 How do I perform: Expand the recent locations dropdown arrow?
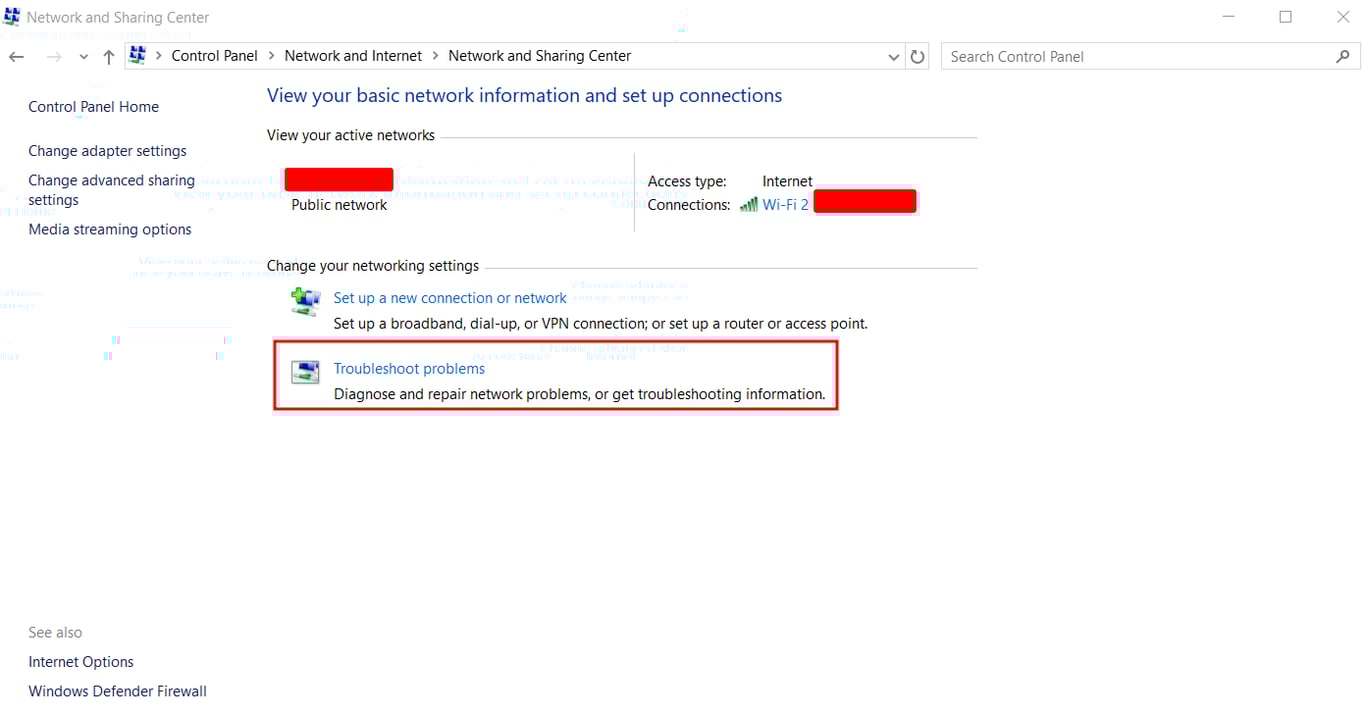83,56
